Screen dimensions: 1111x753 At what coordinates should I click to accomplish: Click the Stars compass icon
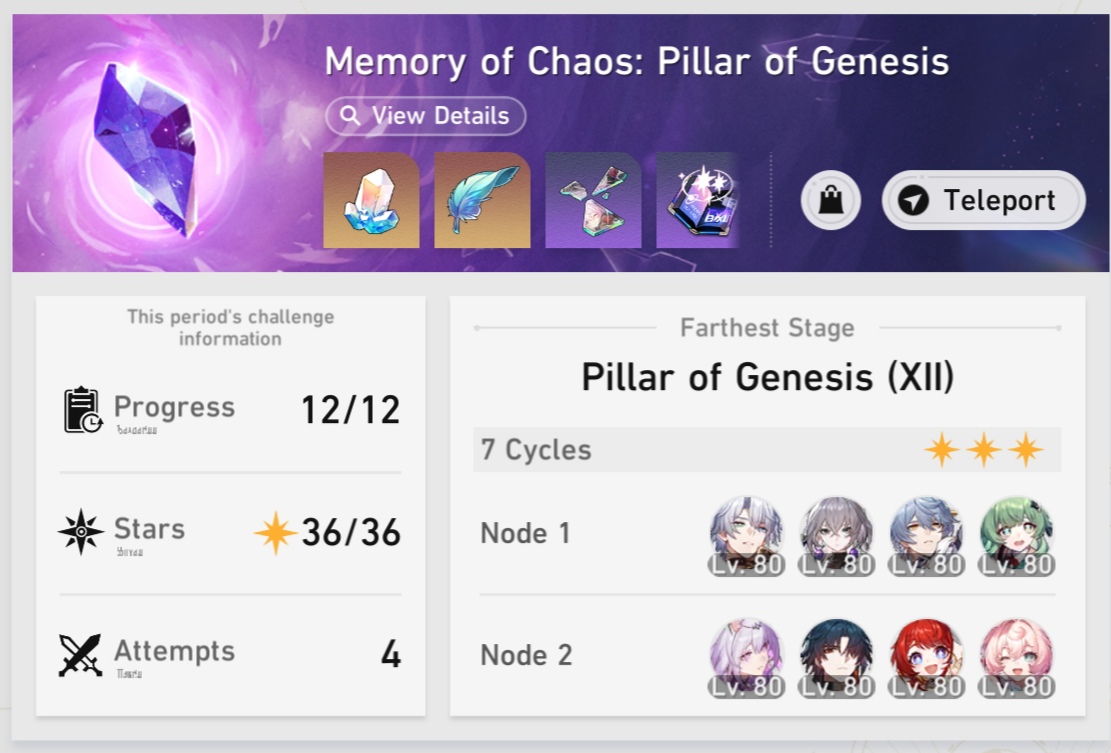(x=81, y=531)
